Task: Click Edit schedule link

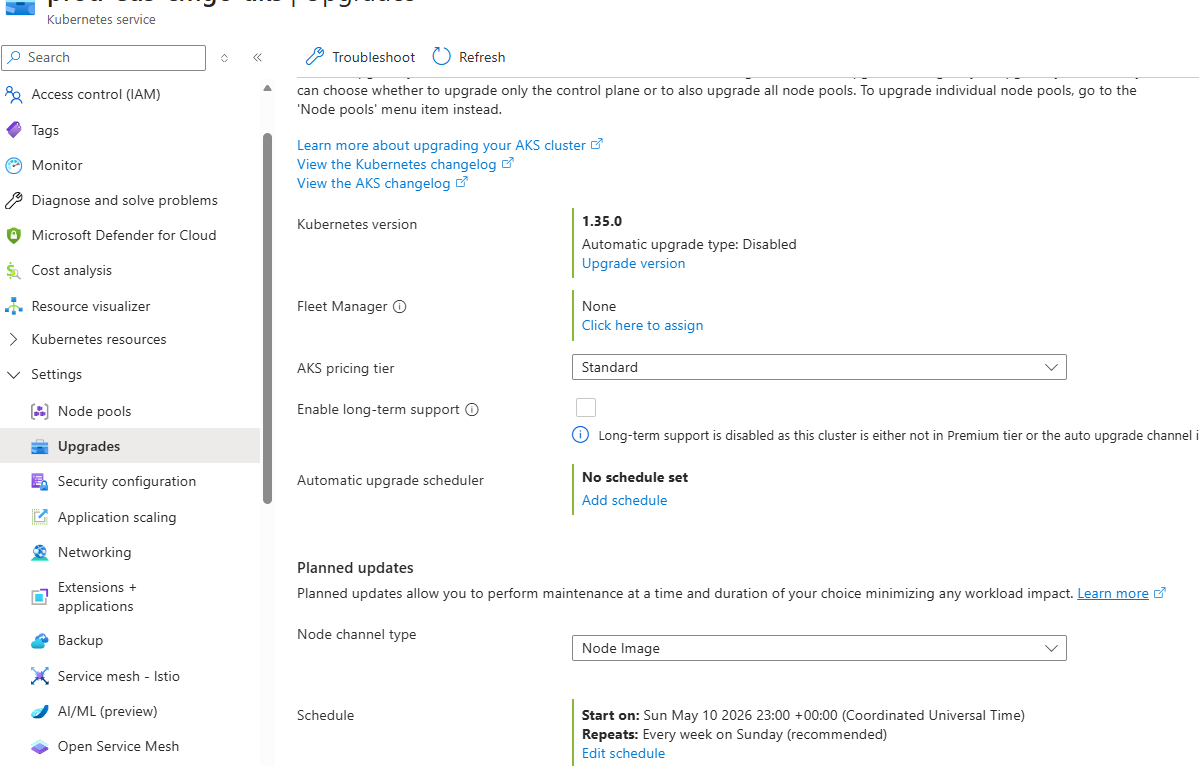Action: 623,754
